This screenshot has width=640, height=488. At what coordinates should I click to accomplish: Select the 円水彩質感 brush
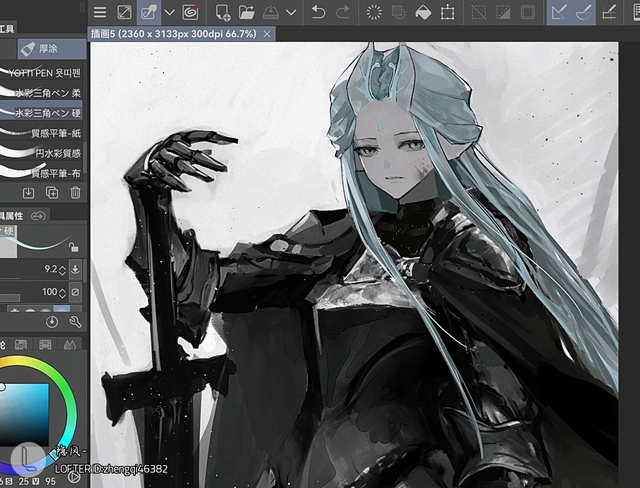[x=41, y=153]
